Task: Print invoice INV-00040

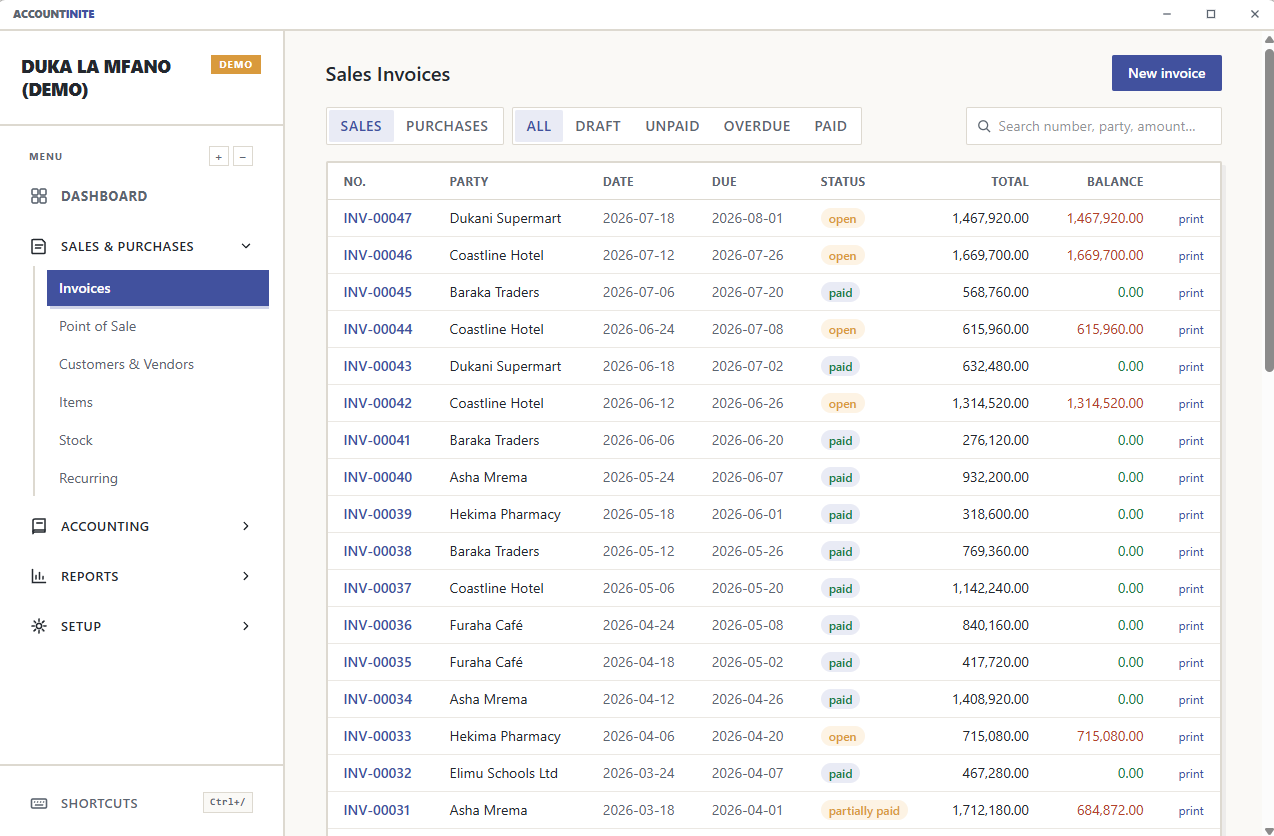Action: point(1191,478)
